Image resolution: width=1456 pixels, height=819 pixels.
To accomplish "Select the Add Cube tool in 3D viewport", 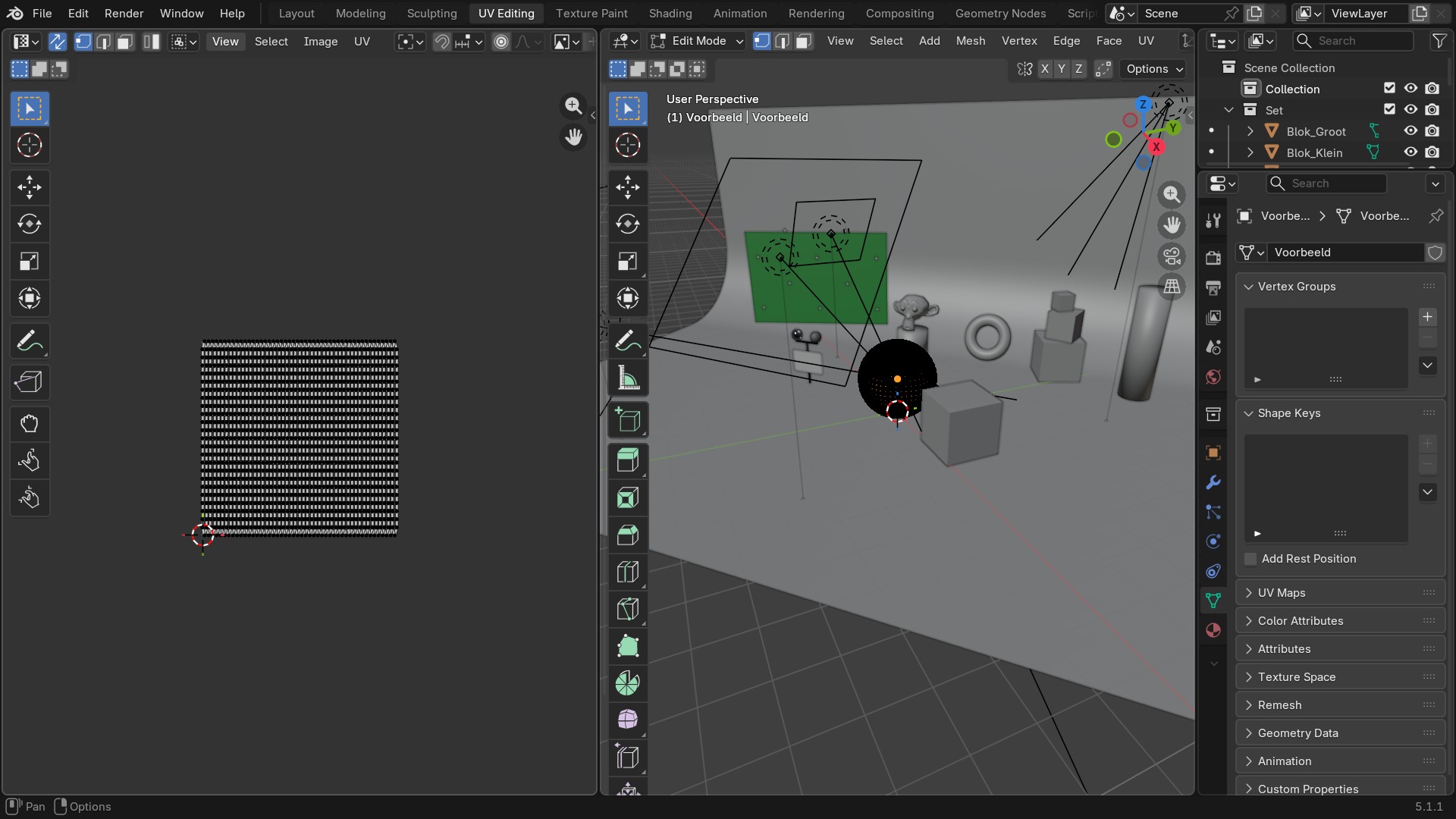I will click(628, 419).
